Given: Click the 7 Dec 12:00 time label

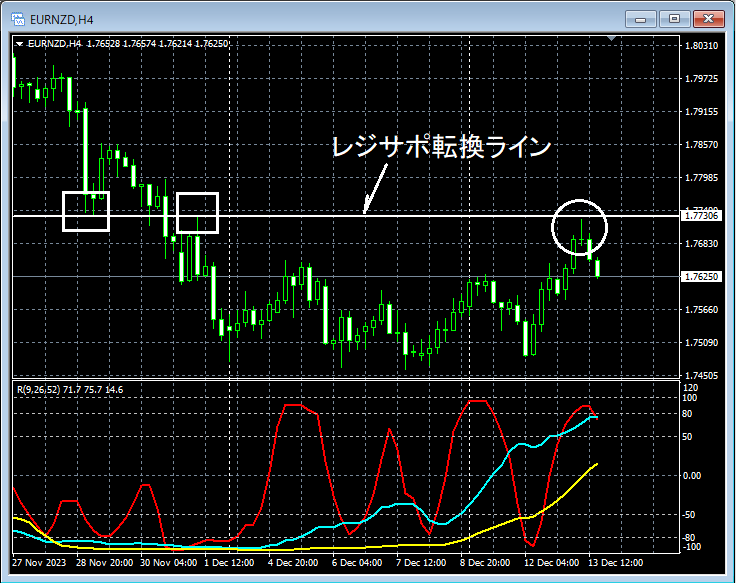Looking at the screenshot, I should (x=421, y=563).
